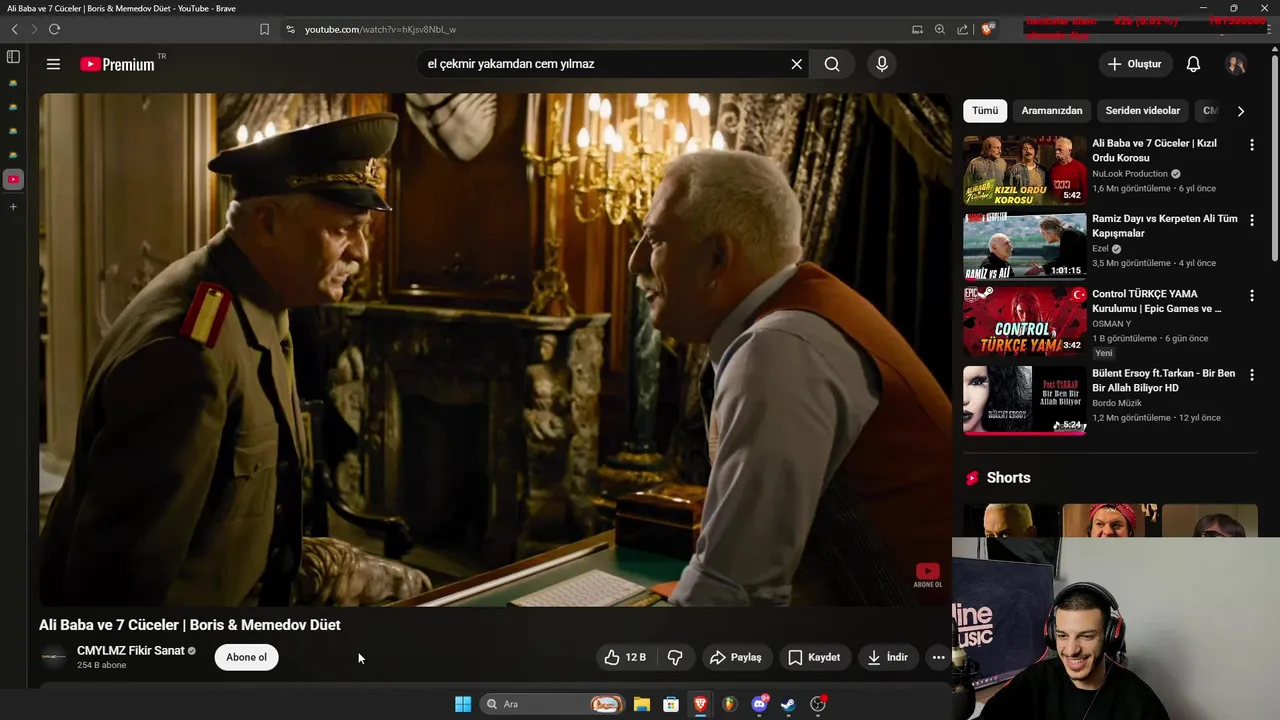Viewport: 1280px width, 720px height.
Task: Share video with Paylaş button
Action: tap(736, 657)
